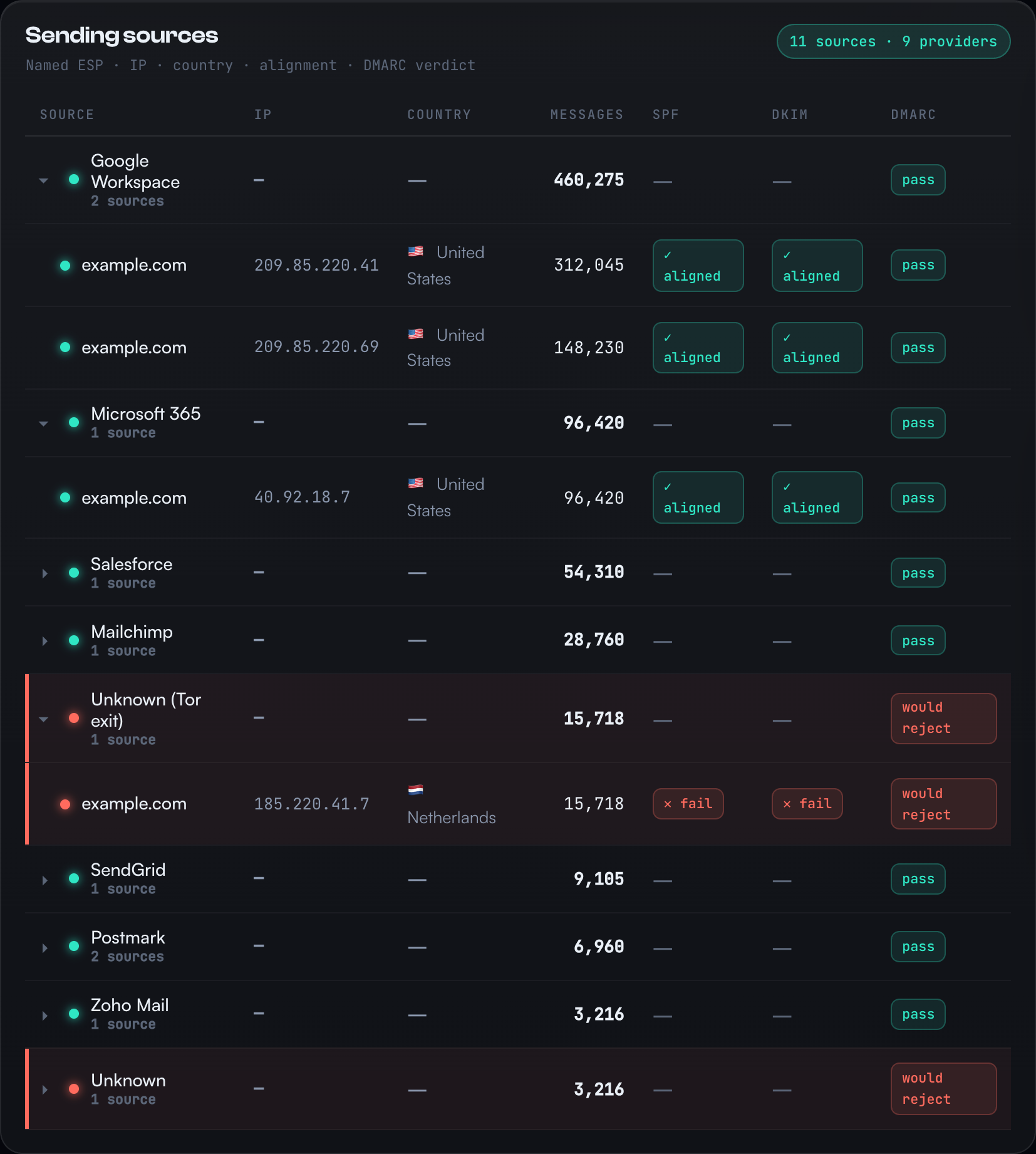Click the Salesforce message count 54,310
Viewport: 1036px width, 1154px height.
pos(594,572)
